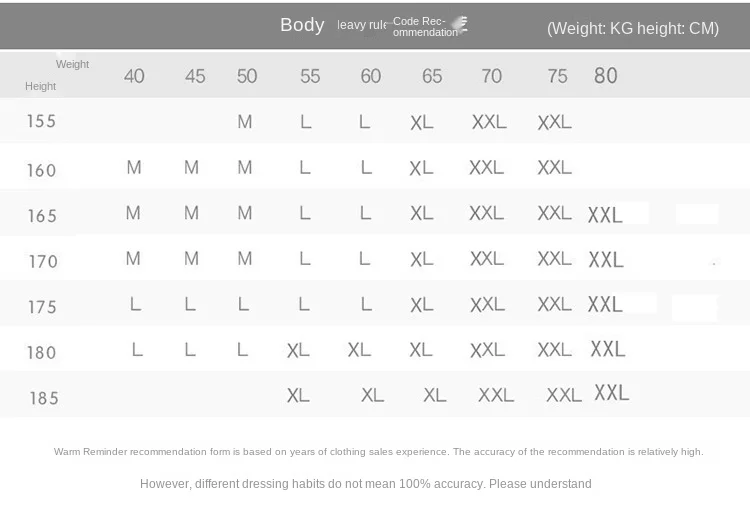
Task: Select the 40 weight column header
Action: coord(134,76)
